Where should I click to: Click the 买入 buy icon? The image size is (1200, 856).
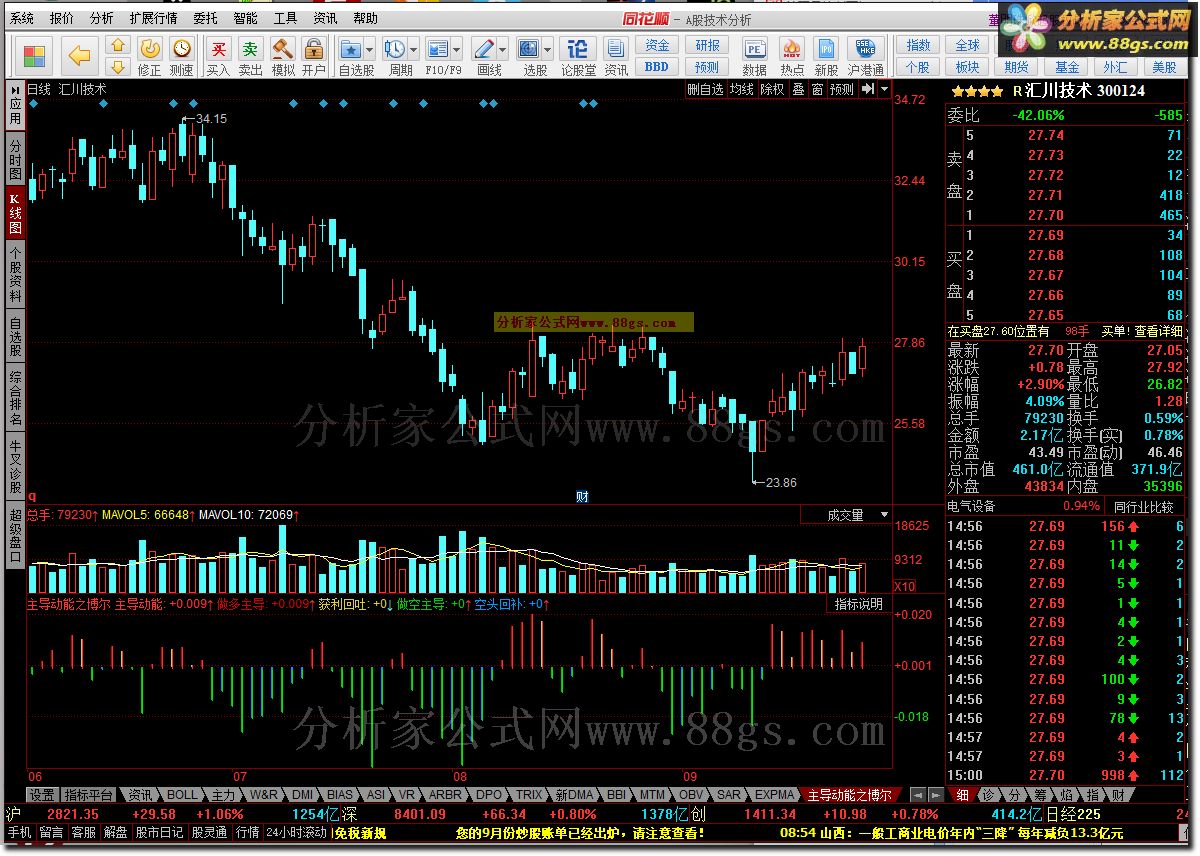click(x=218, y=48)
